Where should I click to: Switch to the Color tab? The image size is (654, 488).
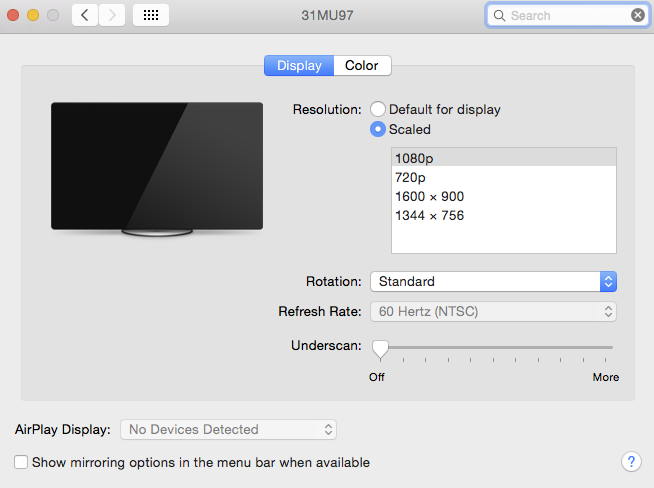362,65
